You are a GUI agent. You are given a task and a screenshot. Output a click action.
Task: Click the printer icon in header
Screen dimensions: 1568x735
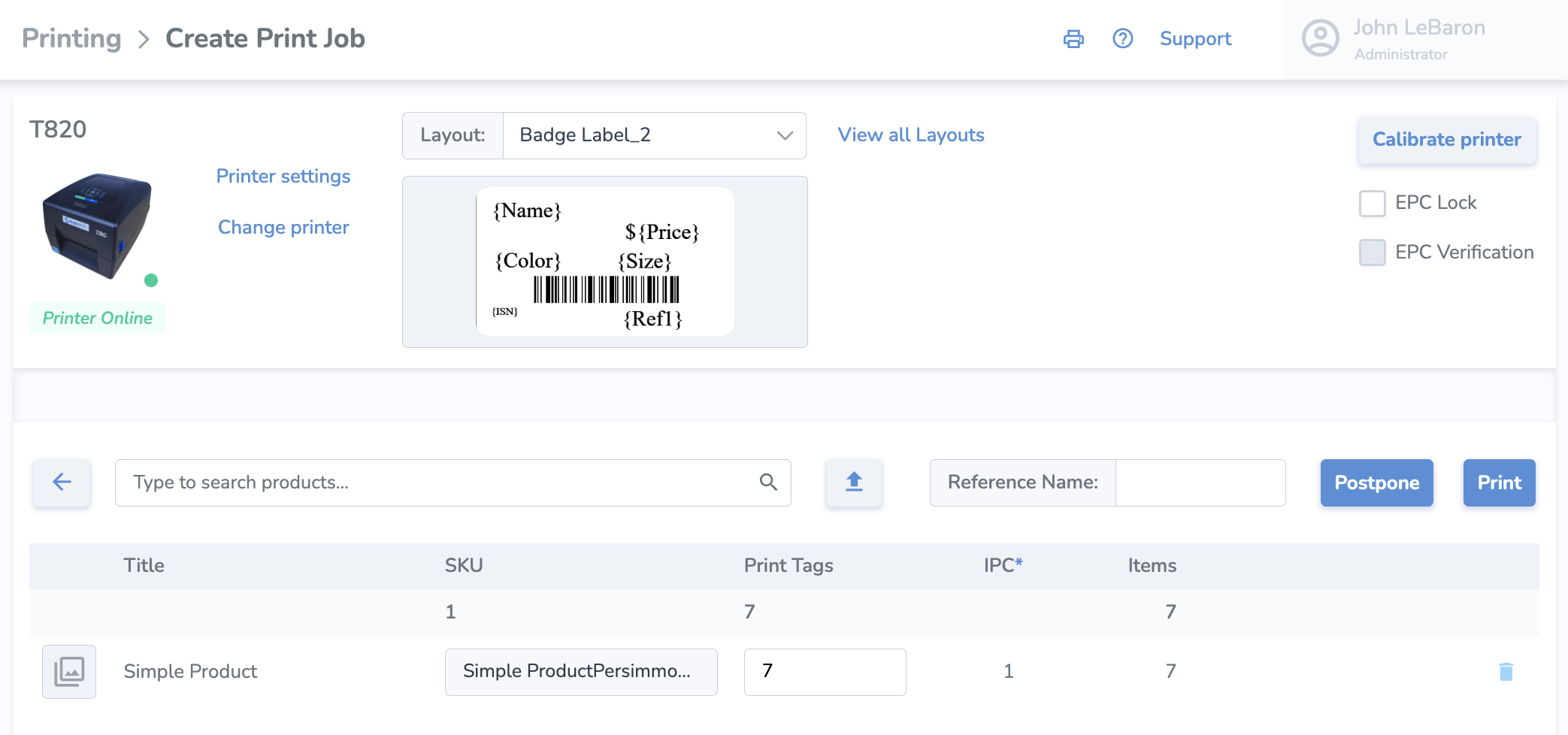tap(1073, 39)
